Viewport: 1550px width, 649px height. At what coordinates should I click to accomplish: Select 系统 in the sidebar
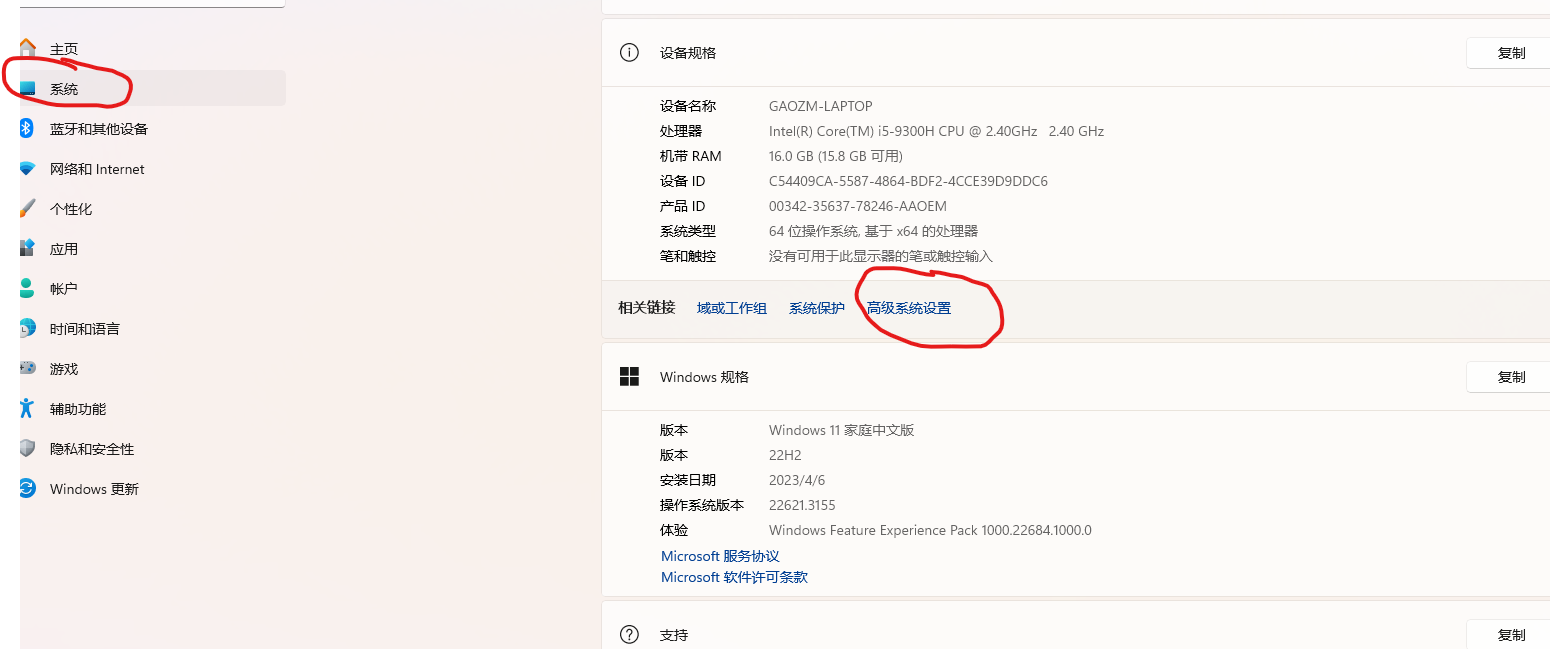(153, 89)
